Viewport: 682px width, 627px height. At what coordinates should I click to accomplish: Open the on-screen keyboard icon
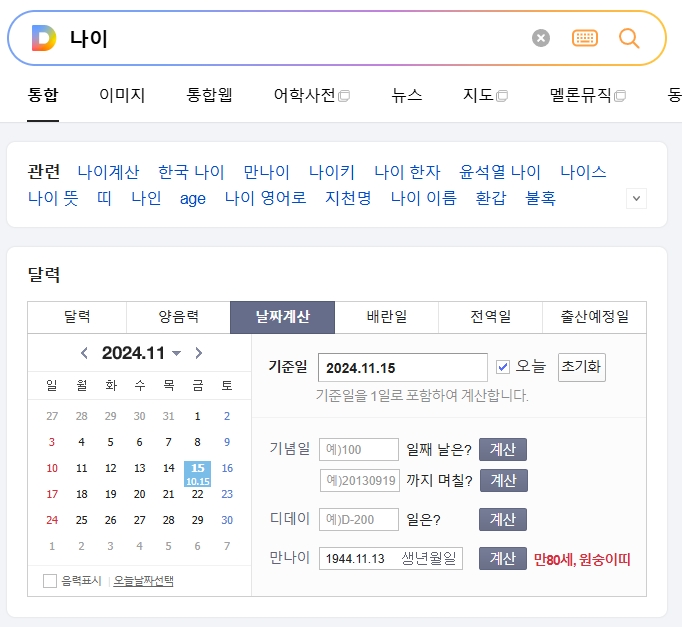pos(585,38)
